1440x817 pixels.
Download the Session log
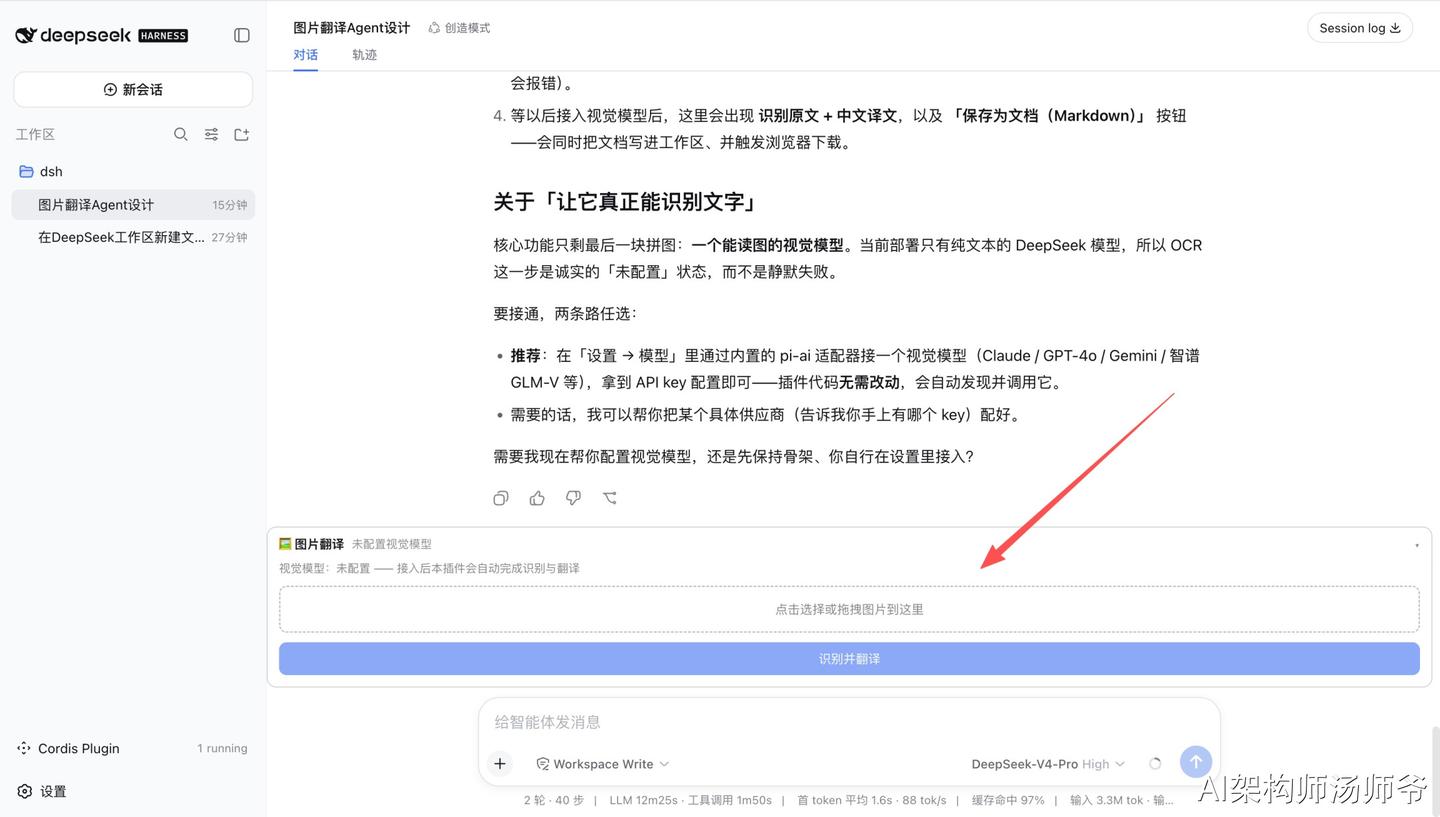pyautogui.click(x=1360, y=28)
